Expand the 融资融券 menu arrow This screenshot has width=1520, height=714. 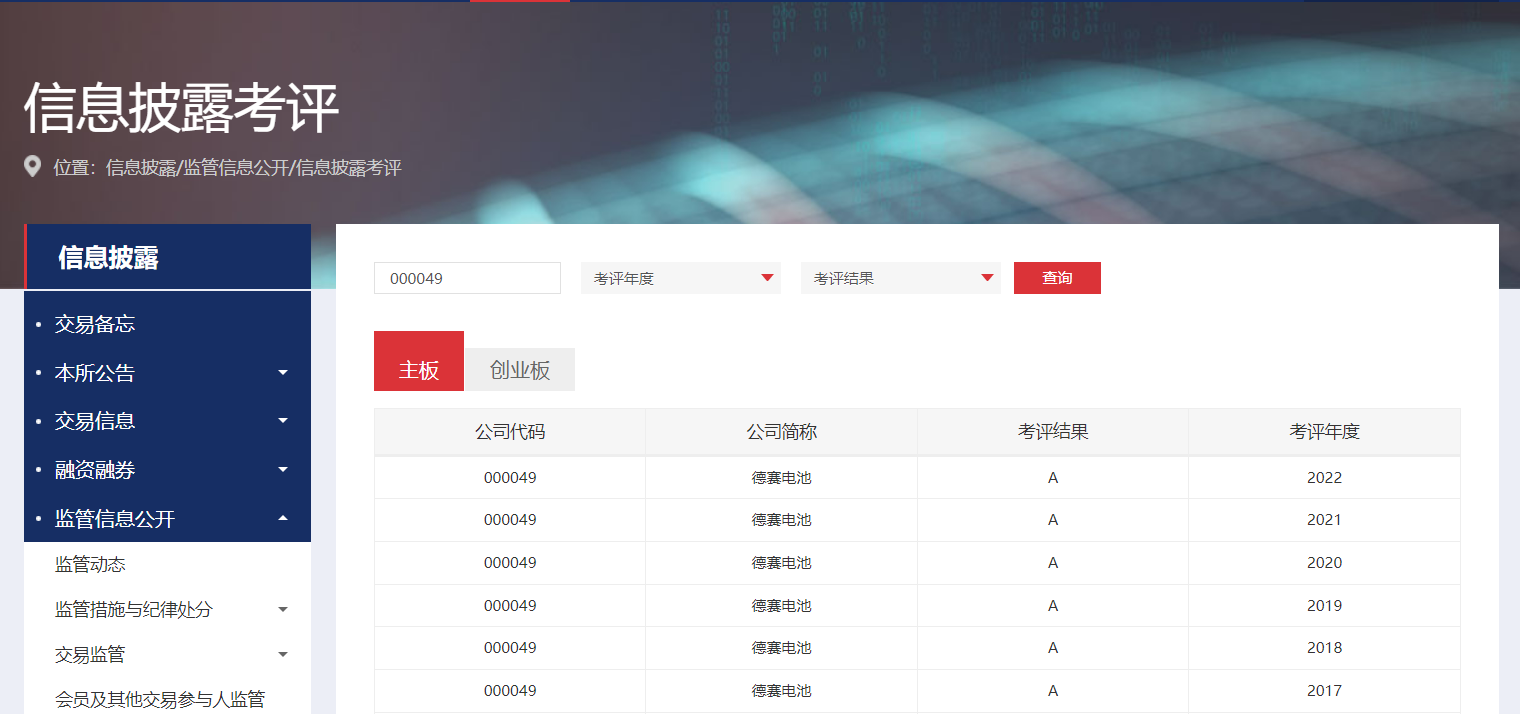pyautogui.click(x=283, y=470)
